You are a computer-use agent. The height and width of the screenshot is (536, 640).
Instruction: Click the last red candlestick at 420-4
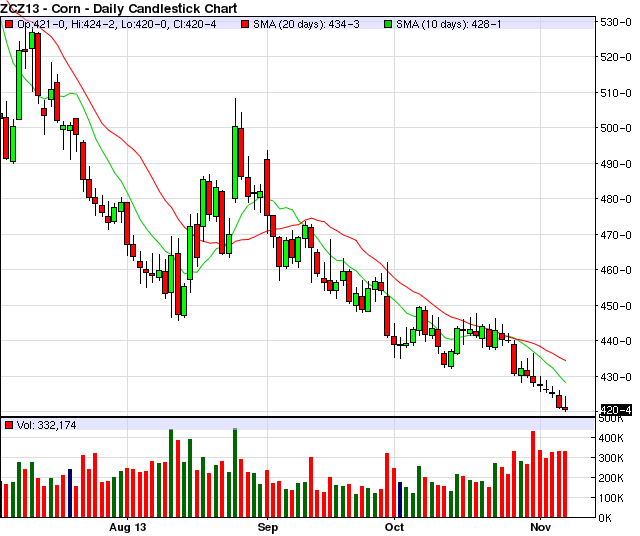point(565,408)
